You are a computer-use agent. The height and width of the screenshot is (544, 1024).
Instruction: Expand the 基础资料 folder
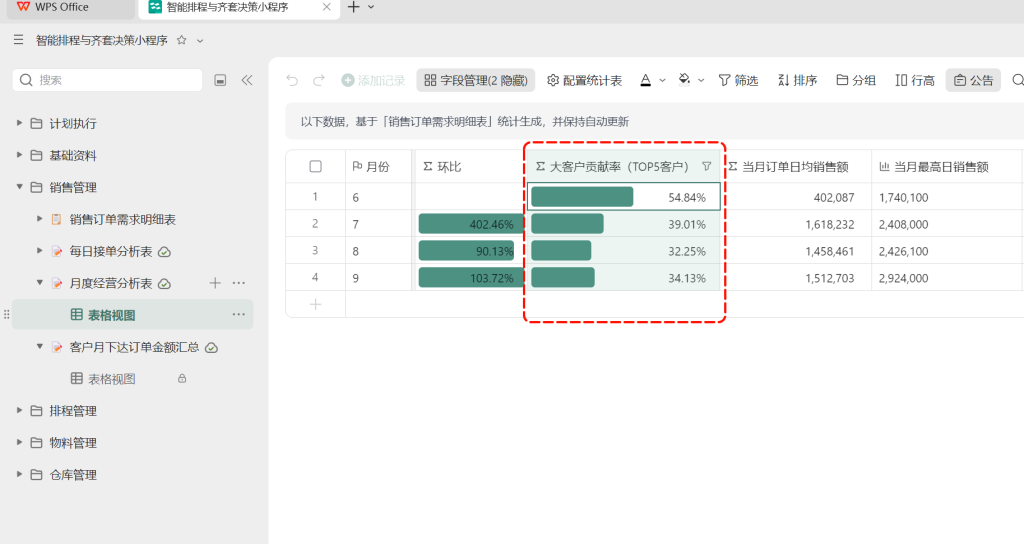click(x=20, y=155)
